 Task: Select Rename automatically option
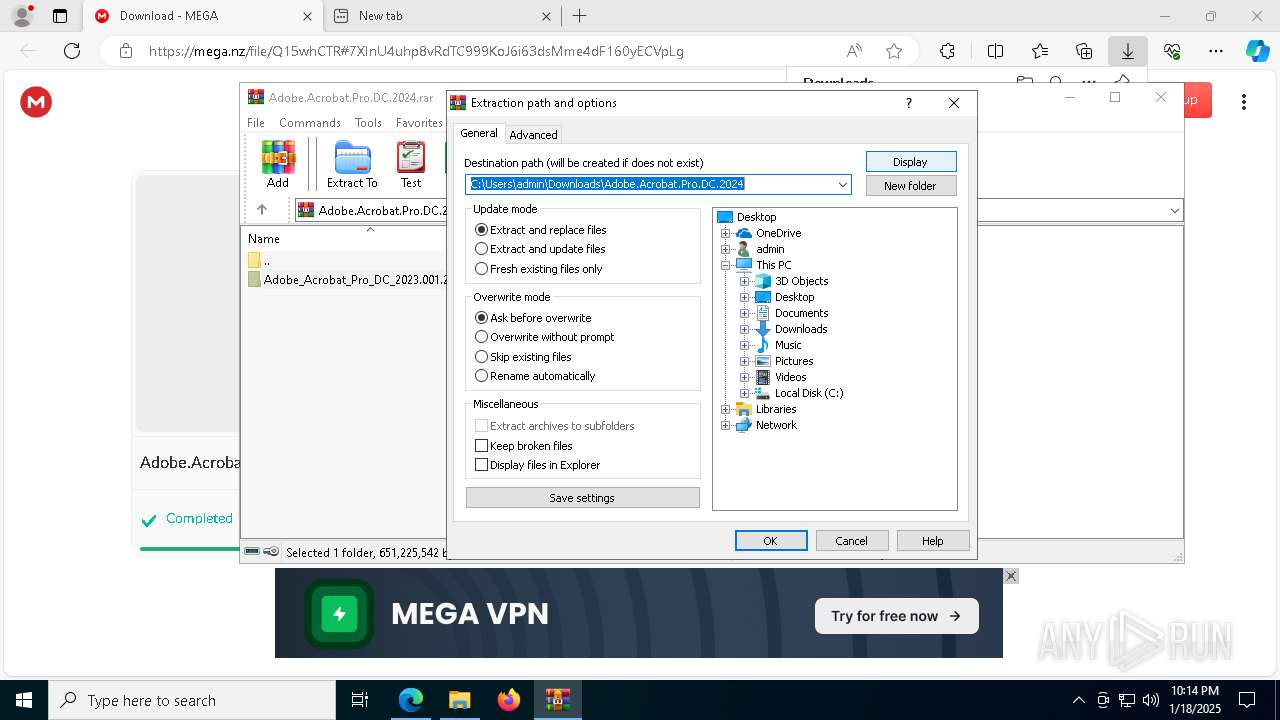tap(535, 376)
